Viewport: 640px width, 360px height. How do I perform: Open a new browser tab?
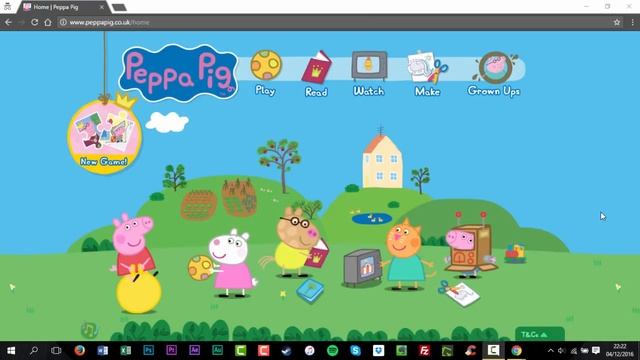tap(119, 8)
